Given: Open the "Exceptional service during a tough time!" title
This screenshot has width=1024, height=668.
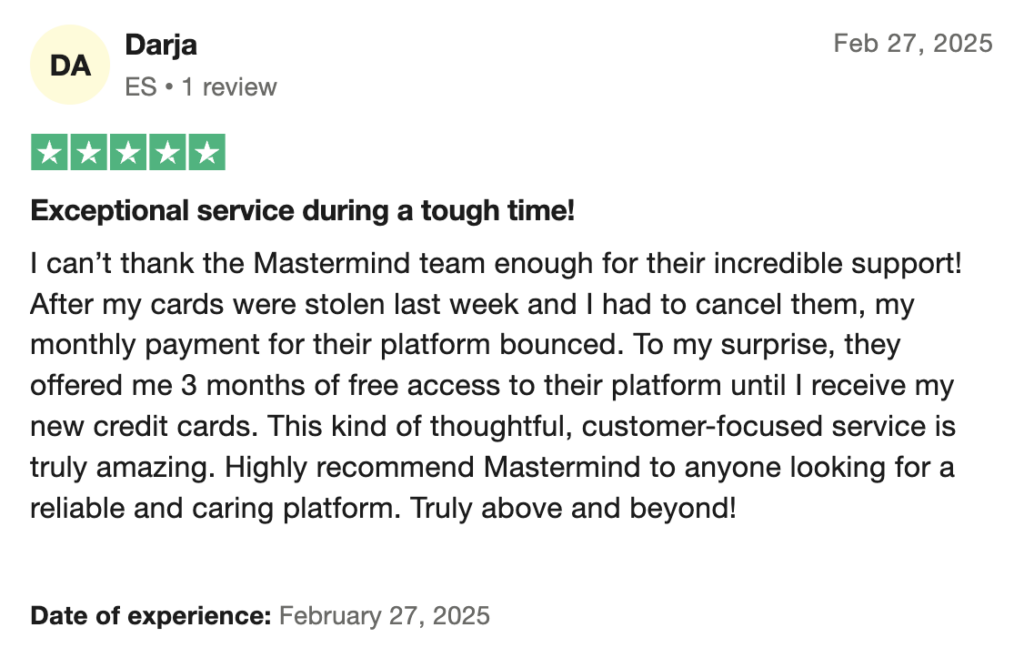Looking at the screenshot, I should coord(302,211).
